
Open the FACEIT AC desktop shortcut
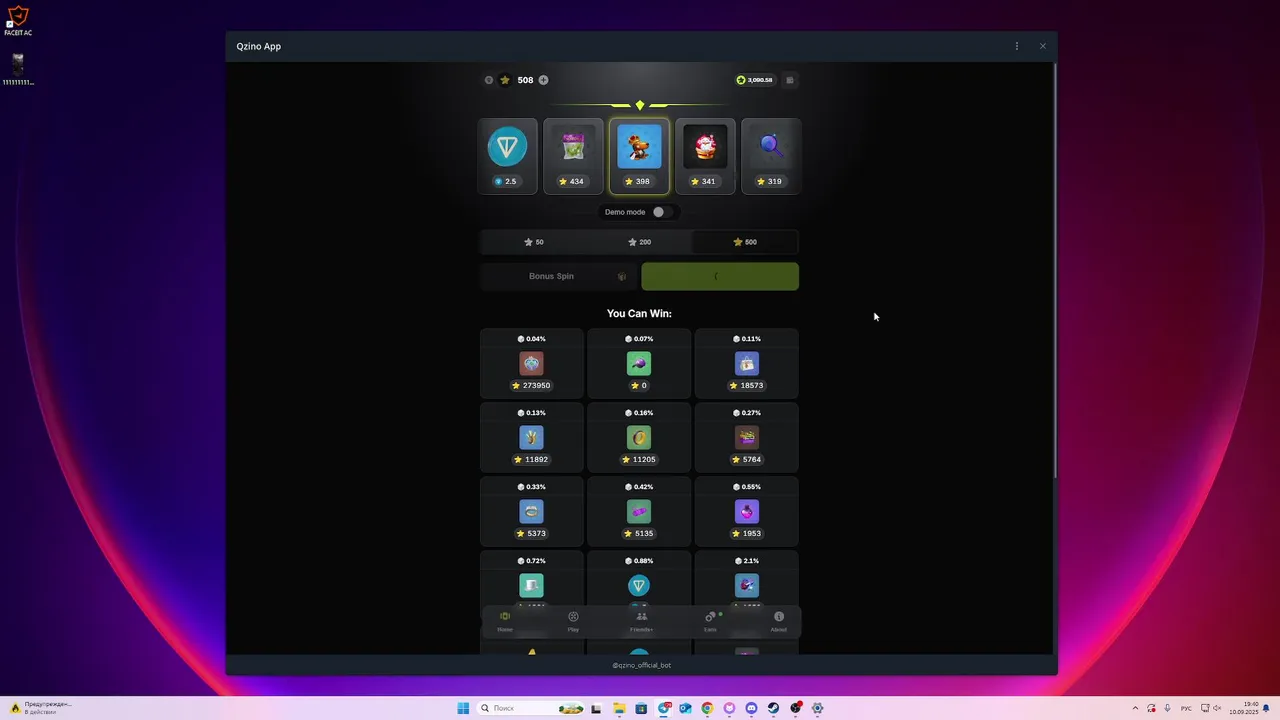18,21
